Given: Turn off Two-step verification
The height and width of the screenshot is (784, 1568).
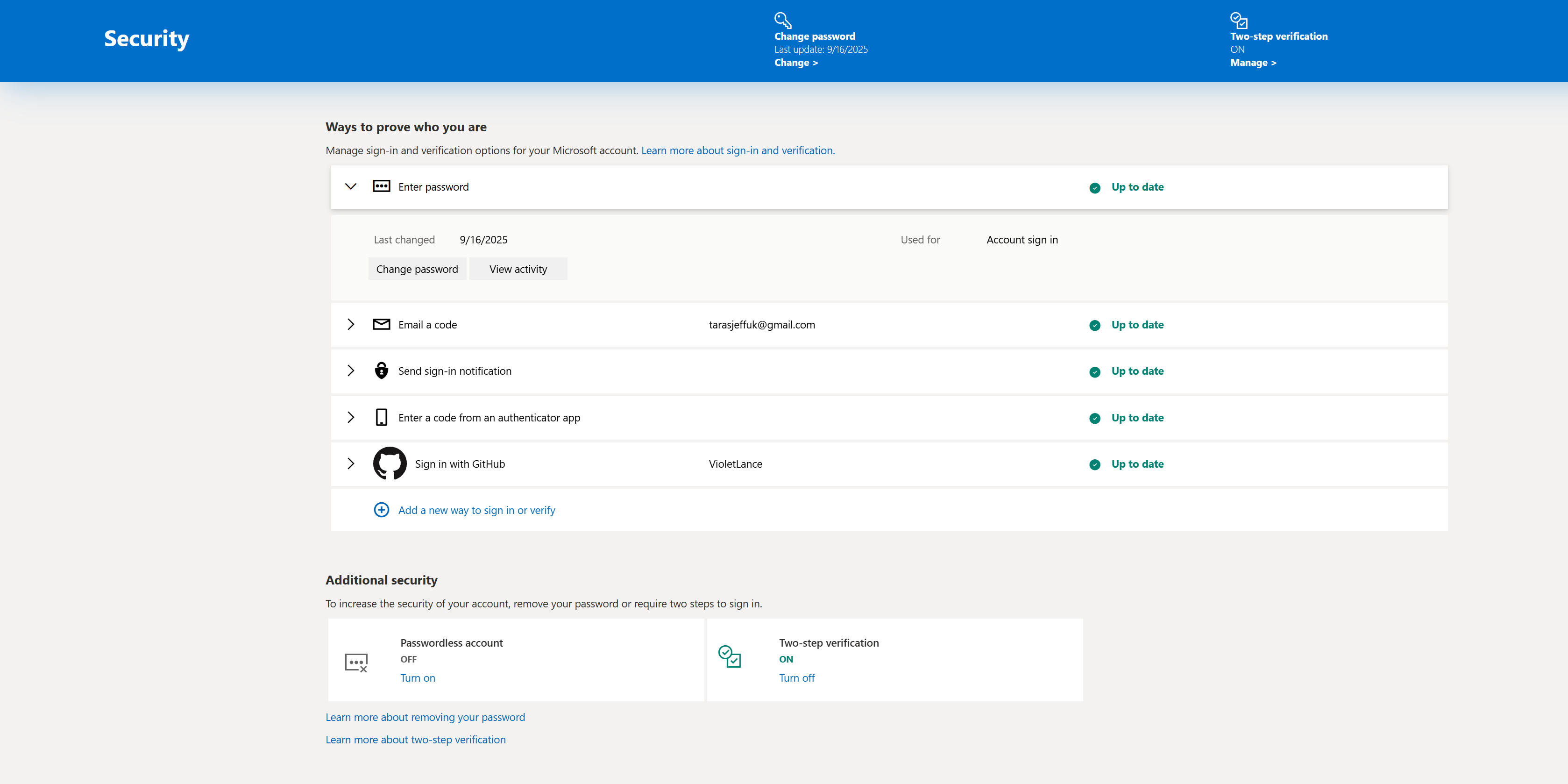Looking at the screenshot, I should tap(796, 678).
